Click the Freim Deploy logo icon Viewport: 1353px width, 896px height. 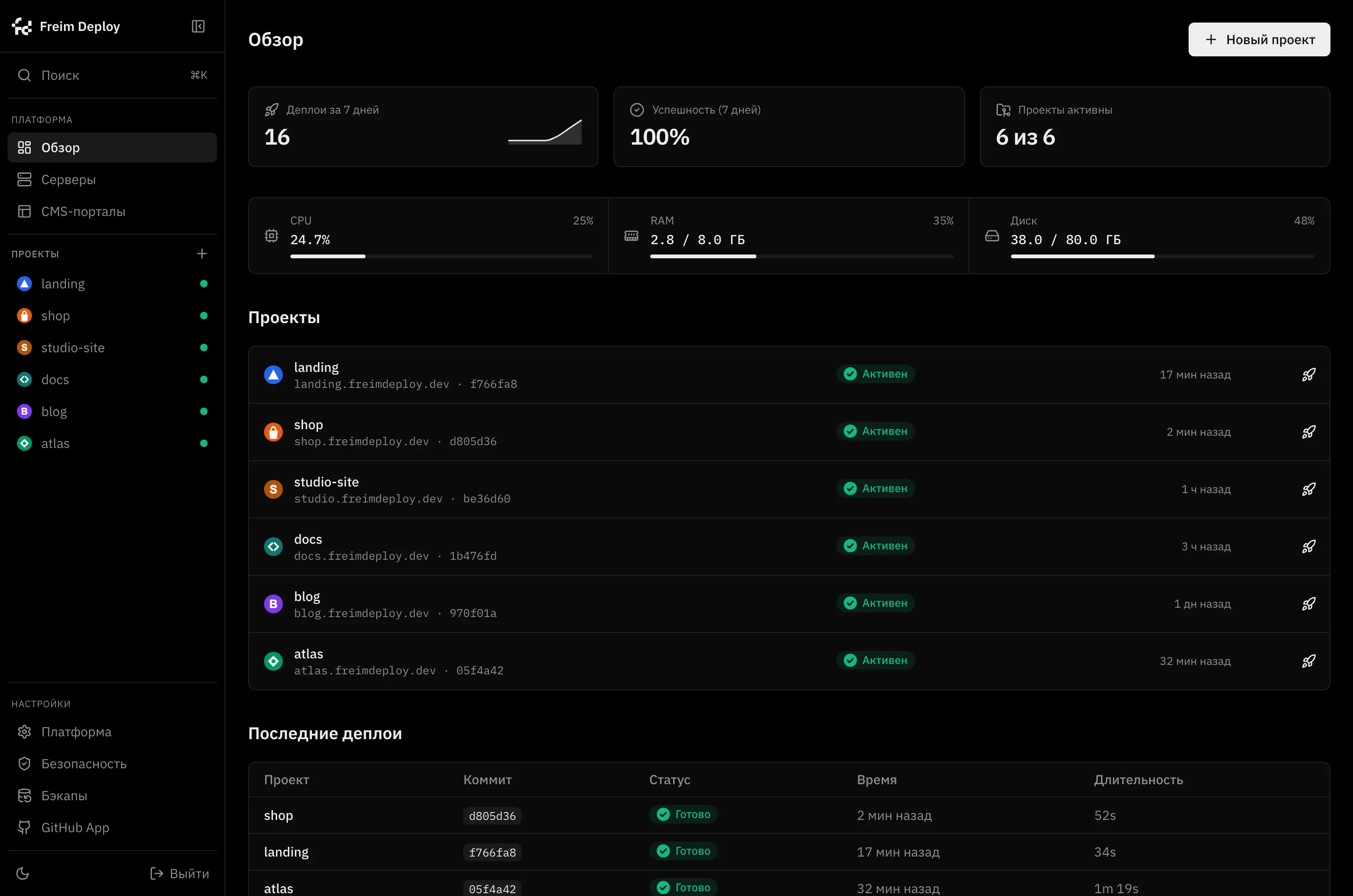click(x=22, y=26)
